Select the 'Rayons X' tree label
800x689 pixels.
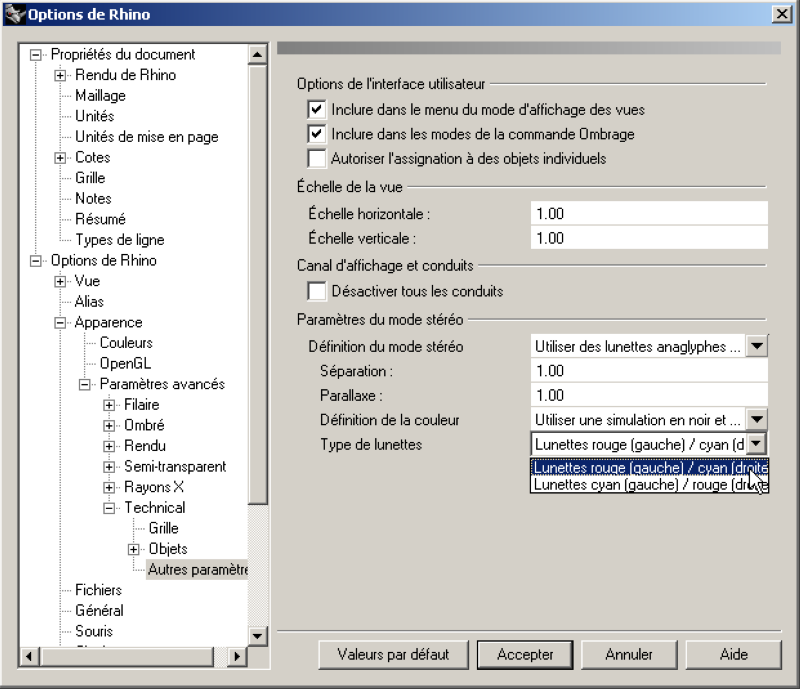(154, 487)
